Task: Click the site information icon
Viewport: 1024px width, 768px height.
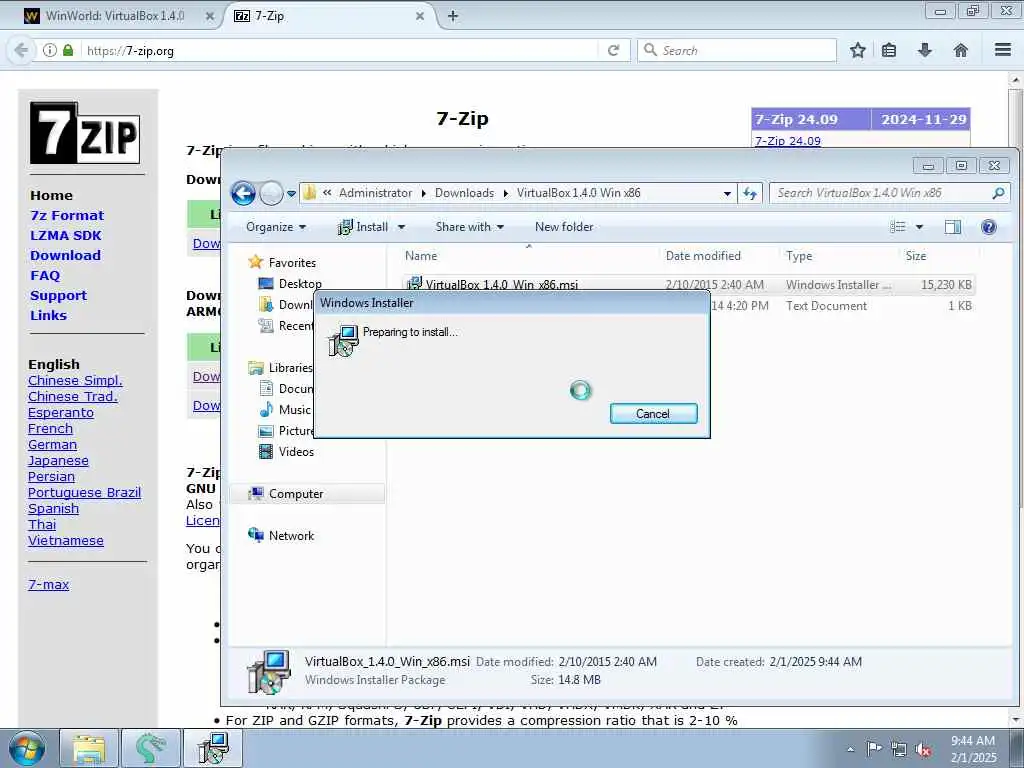Action: [50, 50]
